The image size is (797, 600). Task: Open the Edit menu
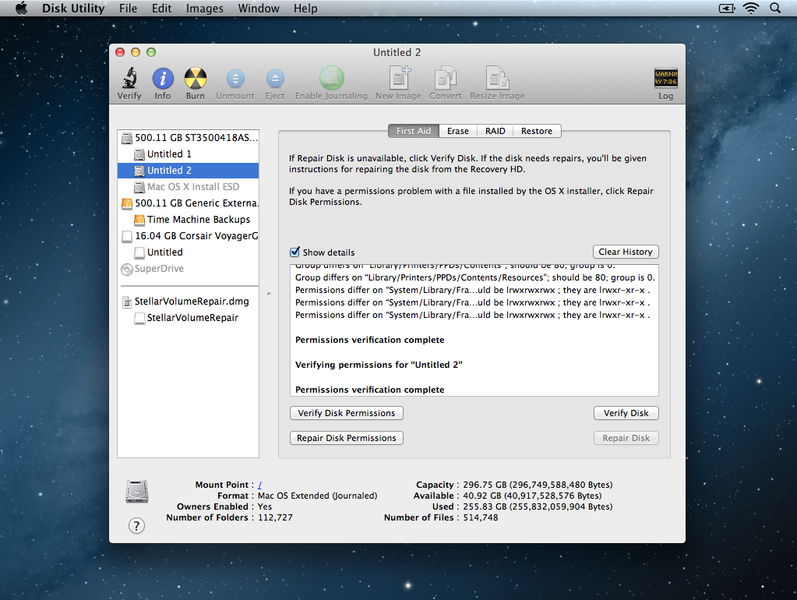click(162, 8)
